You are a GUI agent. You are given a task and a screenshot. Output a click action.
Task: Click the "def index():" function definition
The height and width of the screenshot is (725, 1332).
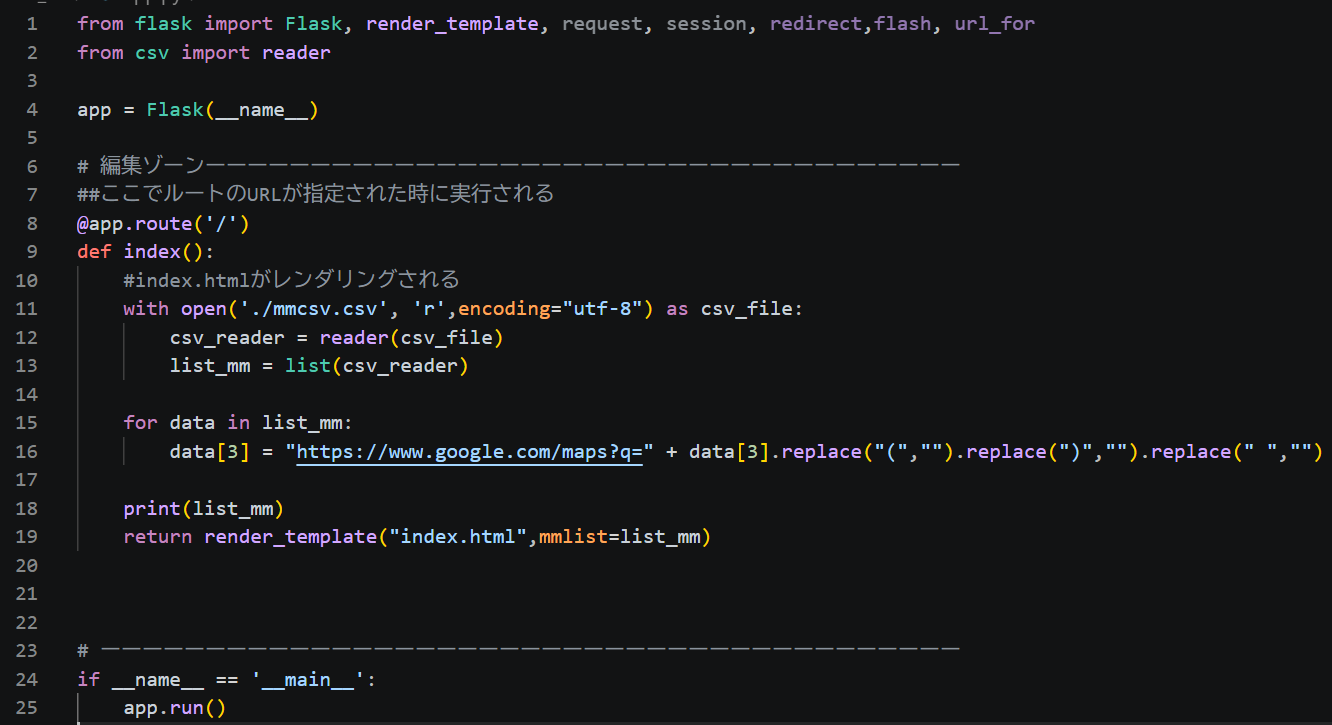point(146,251)
